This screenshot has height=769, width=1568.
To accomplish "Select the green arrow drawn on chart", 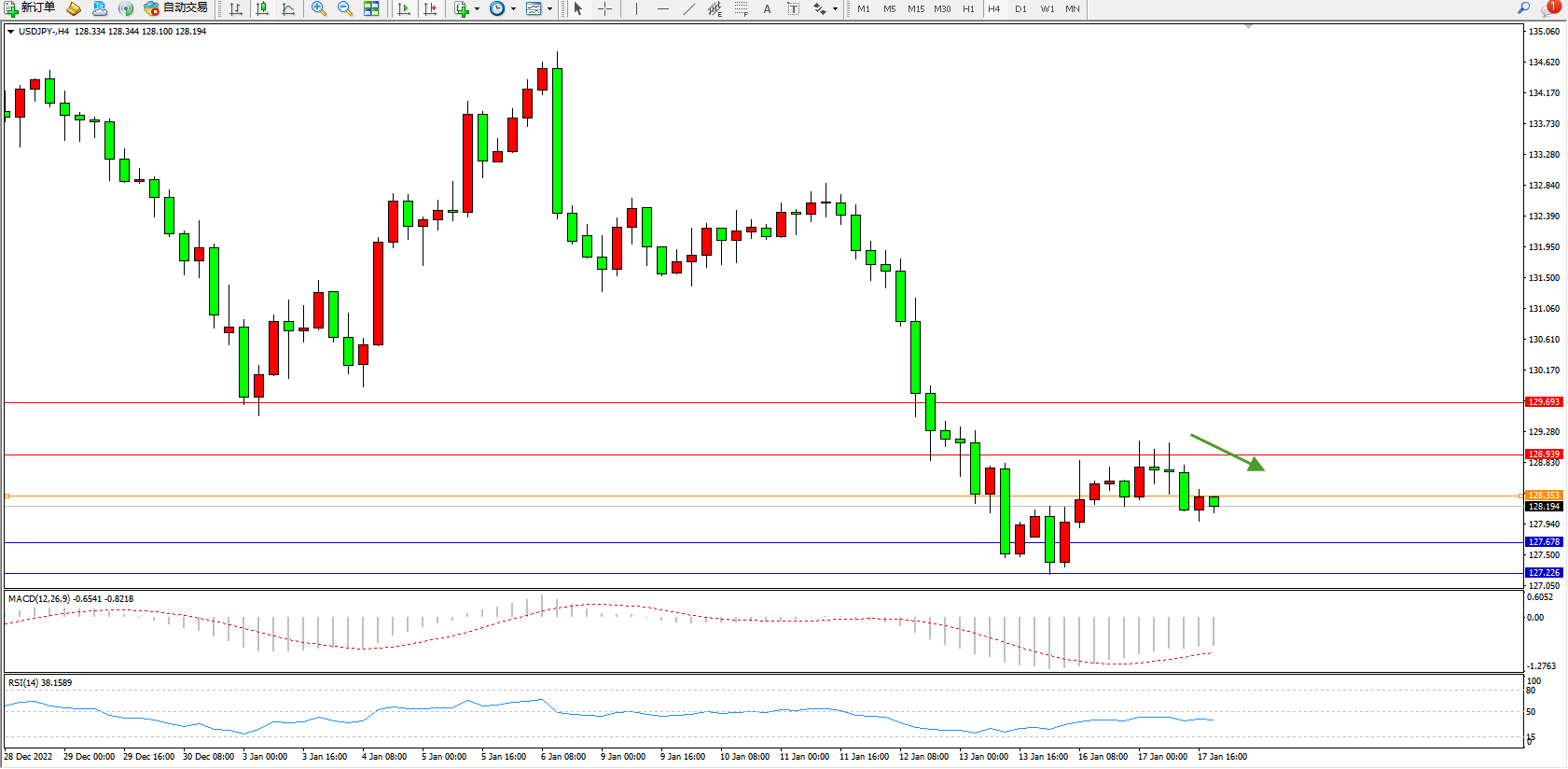I will point(1227,452).
